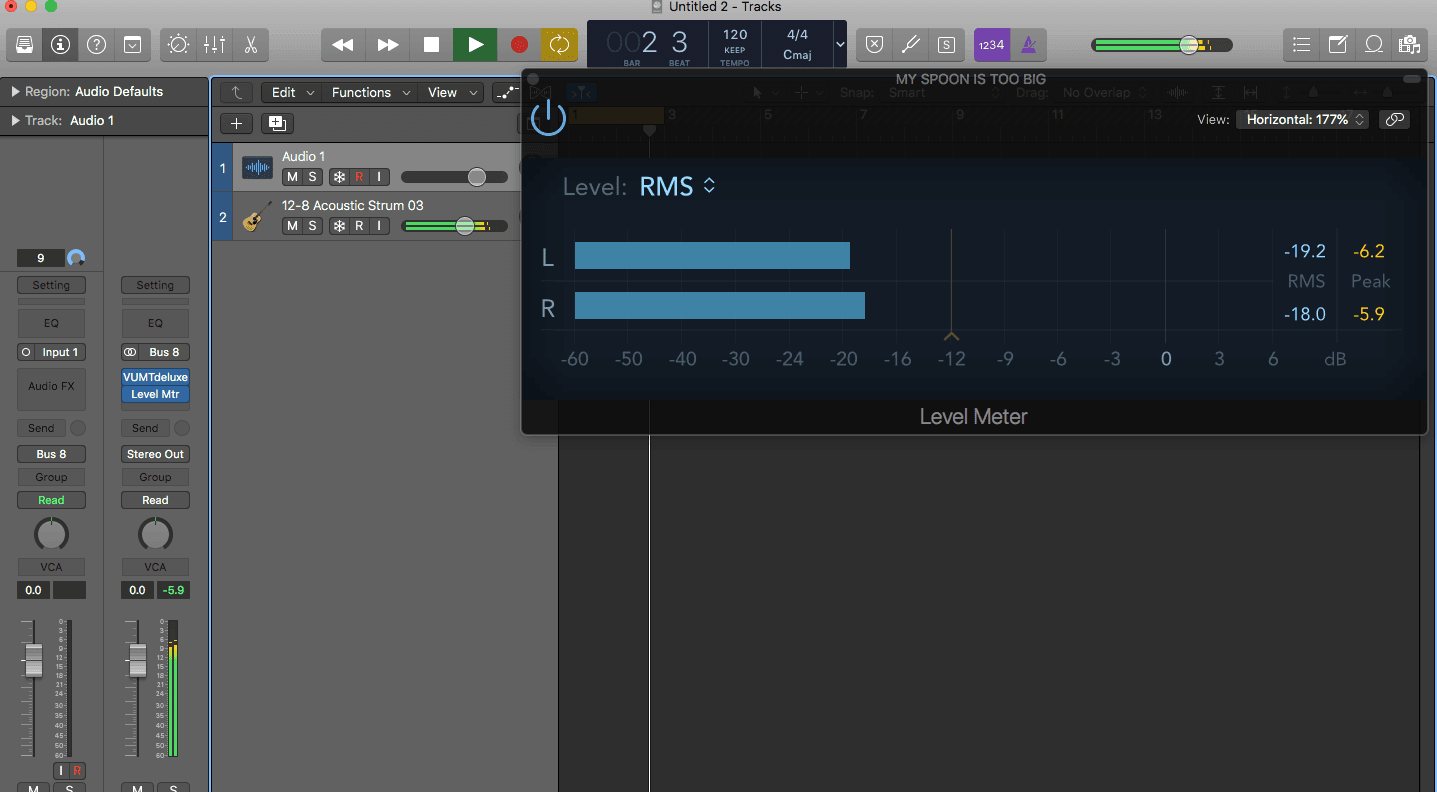1437x792 pixels.
Task: Open the Edit menu in Tracks area
Action: (292, 92)
